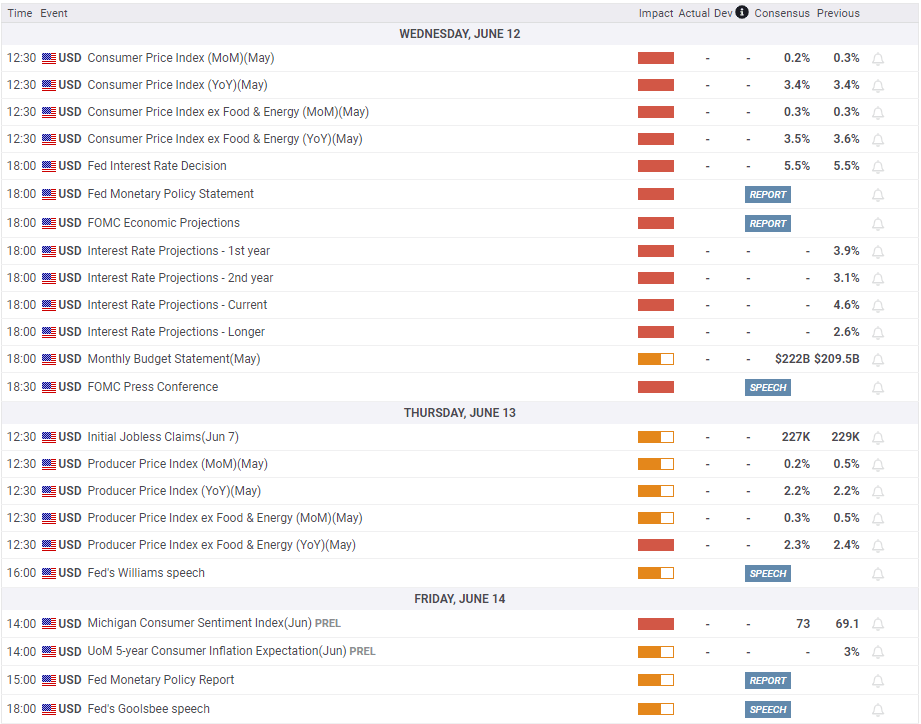Open Consumer Price Index ex Food & Energy (MoM) link
921x724 pixels.
pyautogui.click(x=228, y=112)
